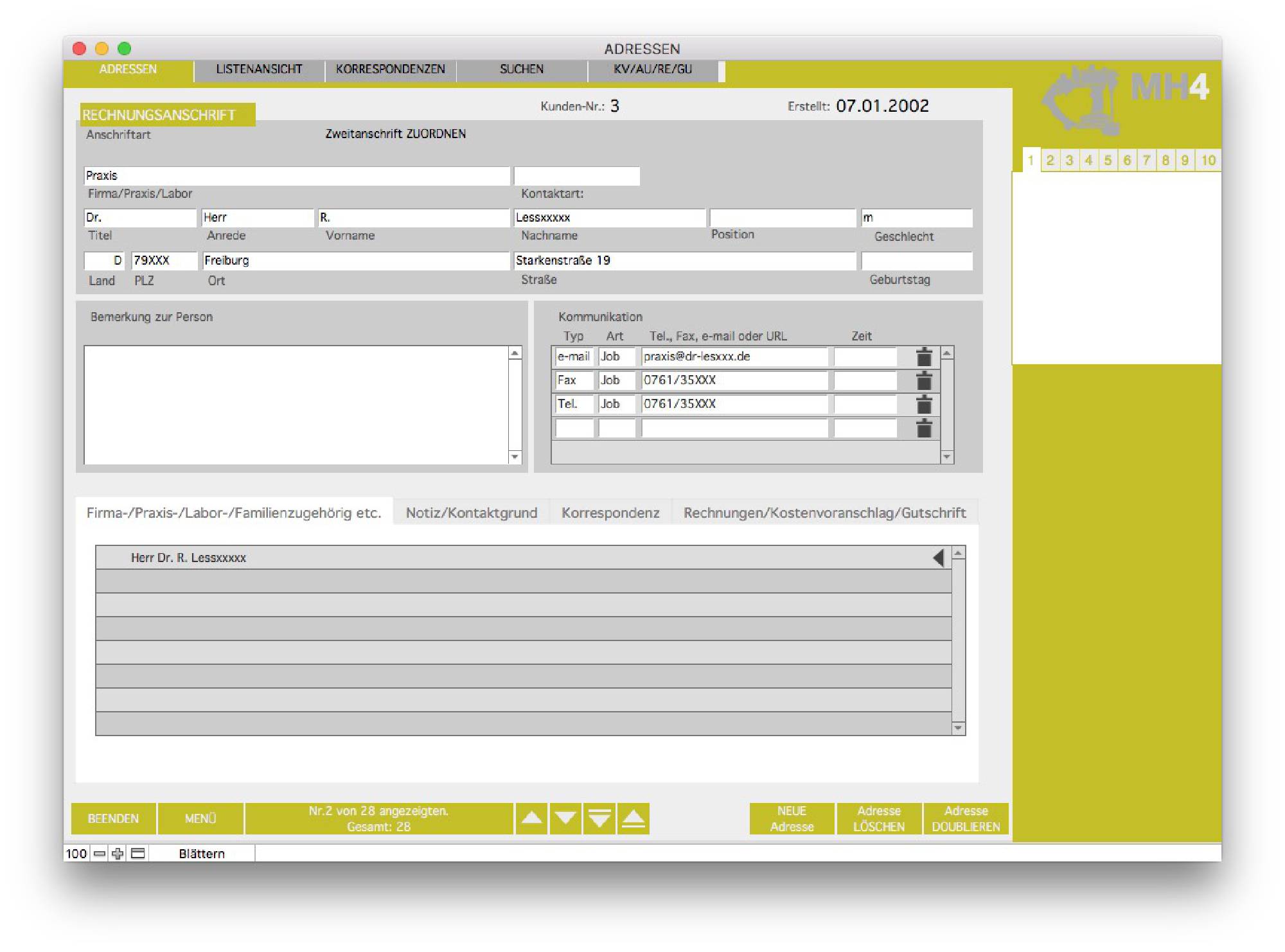Jump to first record arrow button

click(x=634, y=818)
